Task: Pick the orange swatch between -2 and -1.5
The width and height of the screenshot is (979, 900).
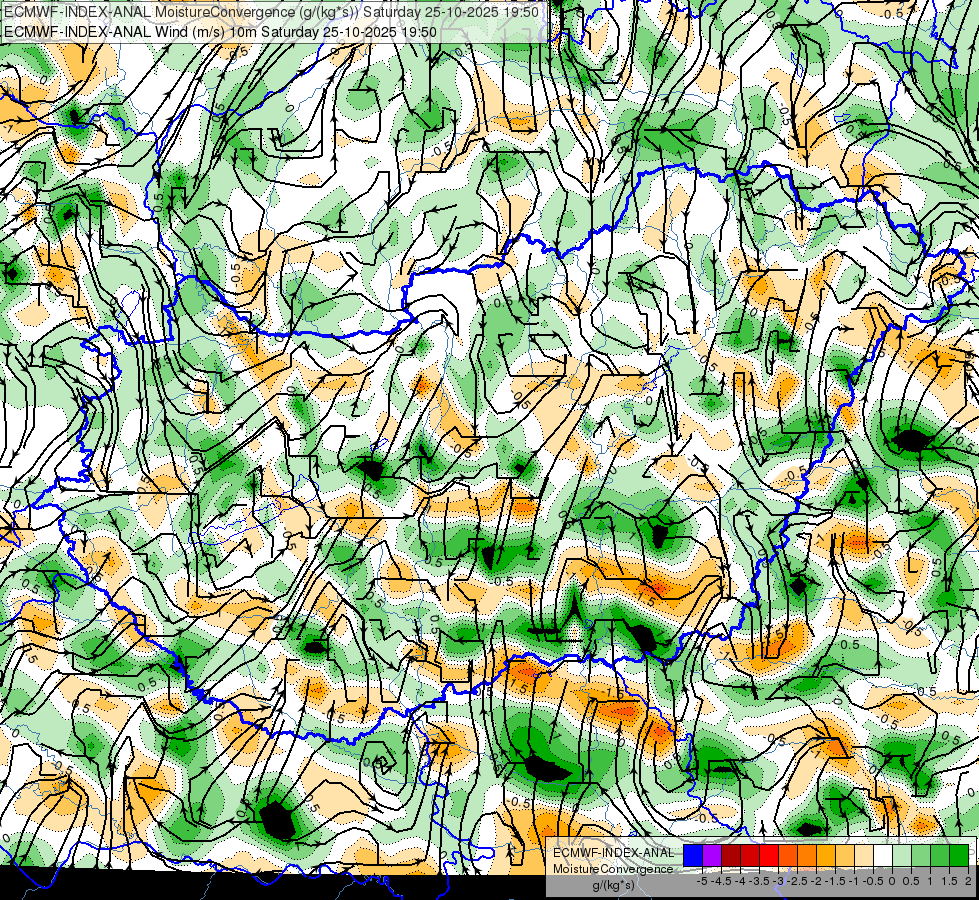Action: click(826, 855)
